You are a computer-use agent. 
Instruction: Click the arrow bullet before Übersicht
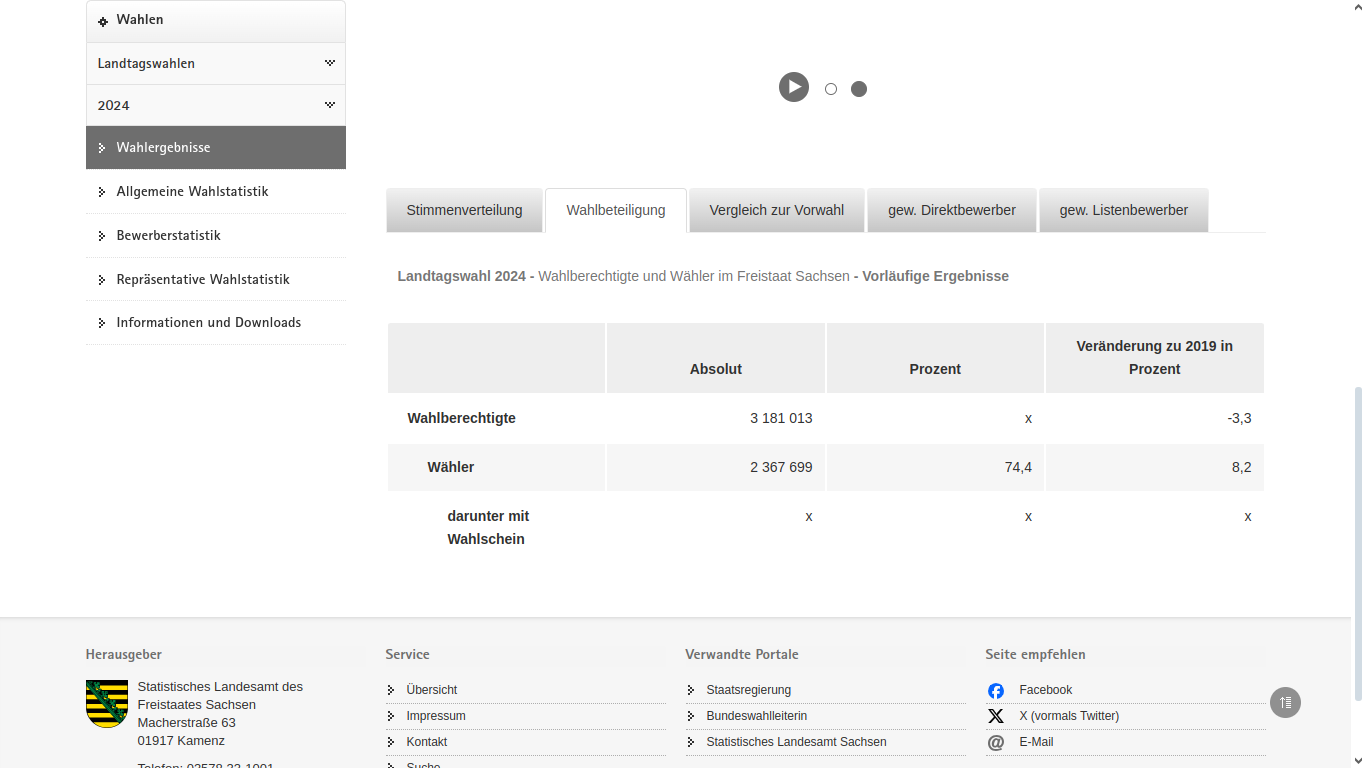click(x=391, y=690)
